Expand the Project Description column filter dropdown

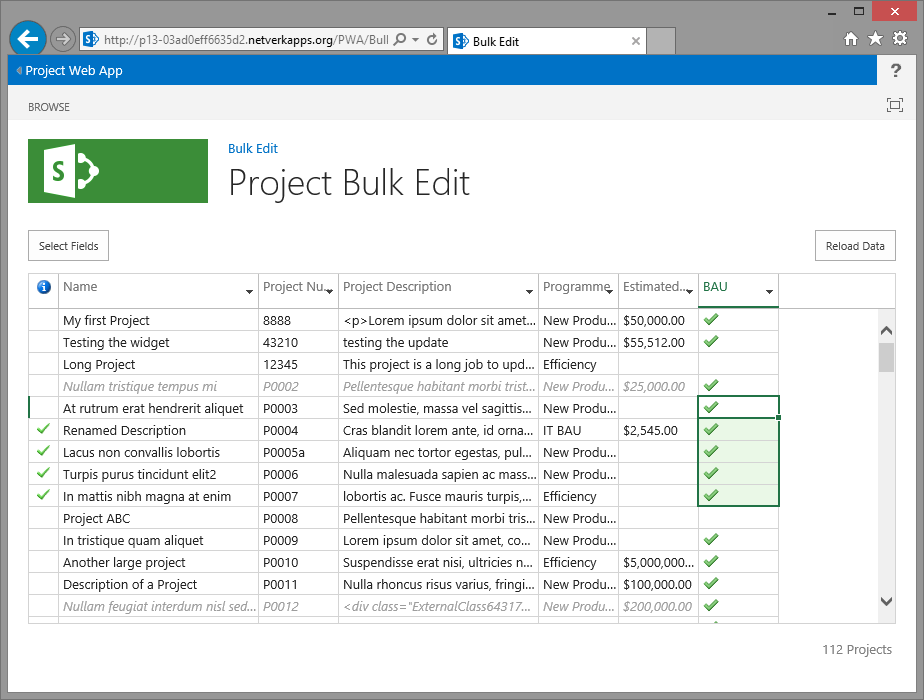(529, 292)
